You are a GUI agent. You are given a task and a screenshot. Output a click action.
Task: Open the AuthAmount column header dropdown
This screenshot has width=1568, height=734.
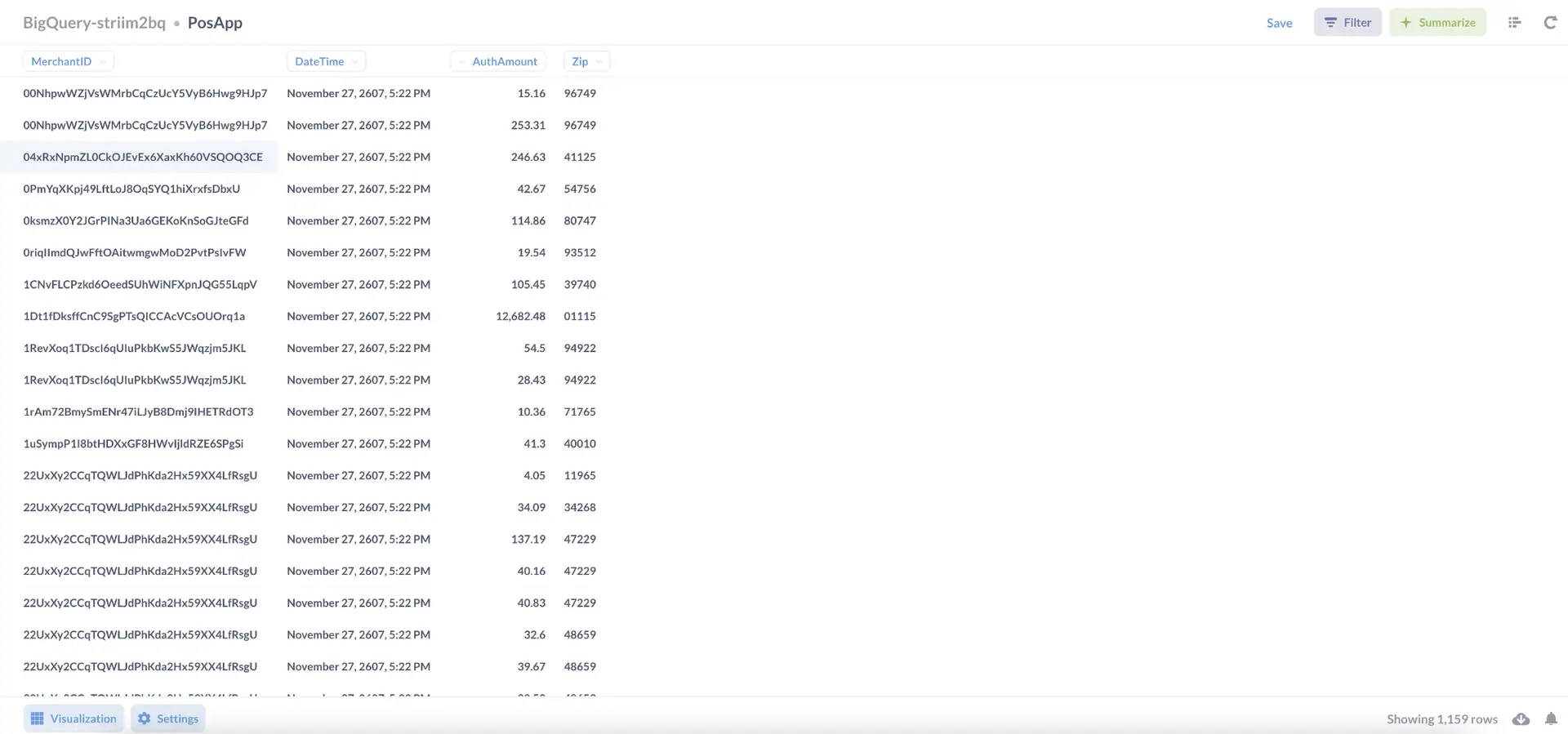click(x=461, y=62)
